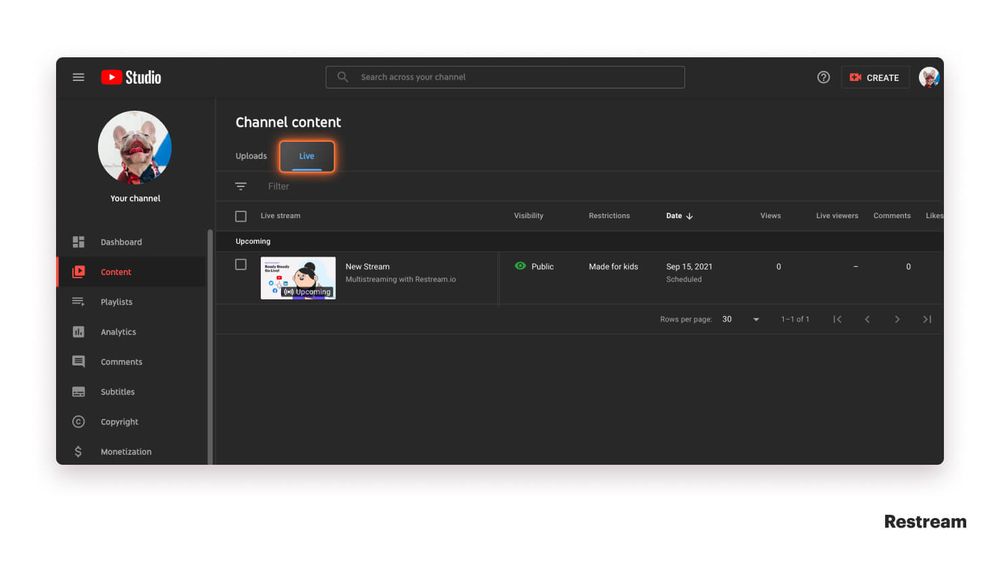The width and height of the screenshot is (1000, 562).
Task: Click the Restrictions column header
Action: tap(609, 216)
